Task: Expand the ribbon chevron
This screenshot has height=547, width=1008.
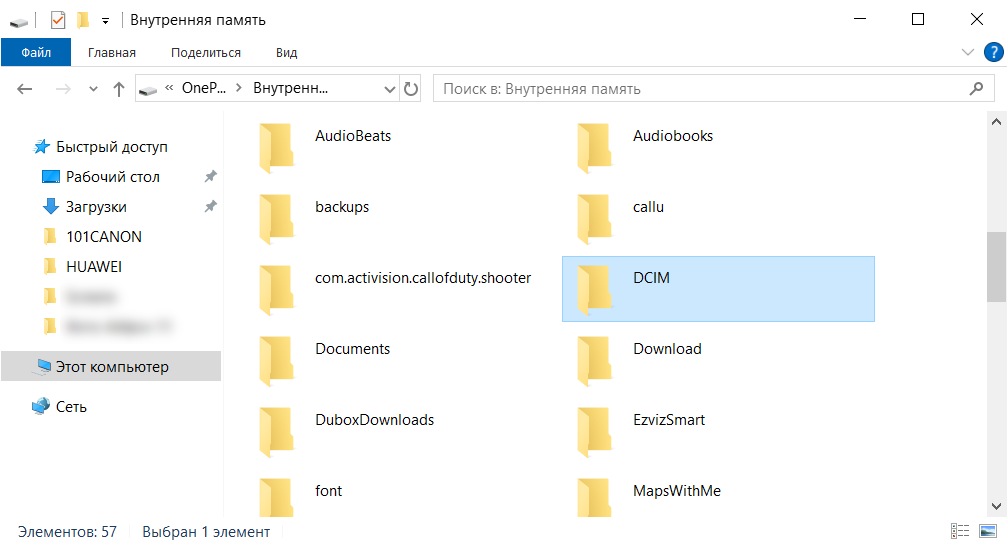Action: click(968, 52)
